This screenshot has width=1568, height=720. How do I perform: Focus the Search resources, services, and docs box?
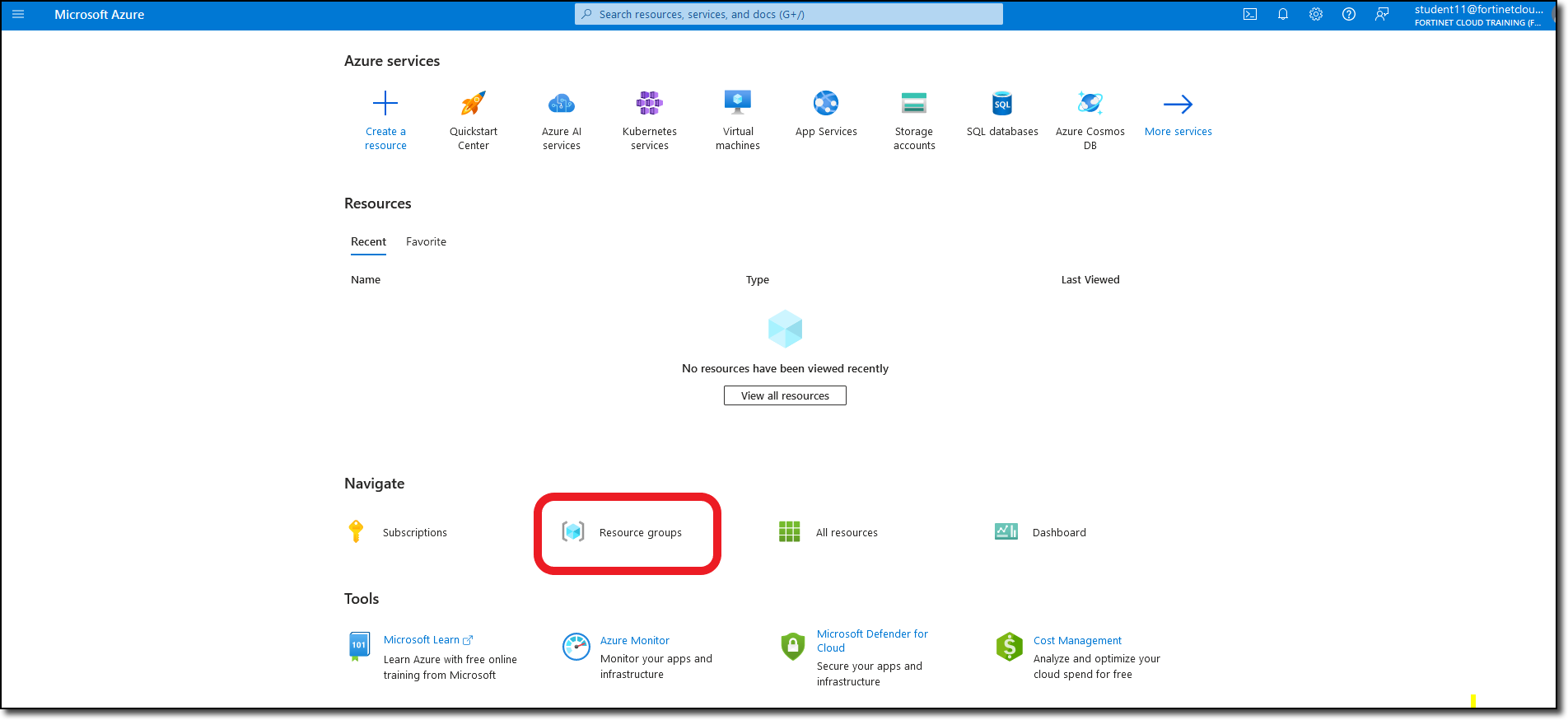point(789,14)
